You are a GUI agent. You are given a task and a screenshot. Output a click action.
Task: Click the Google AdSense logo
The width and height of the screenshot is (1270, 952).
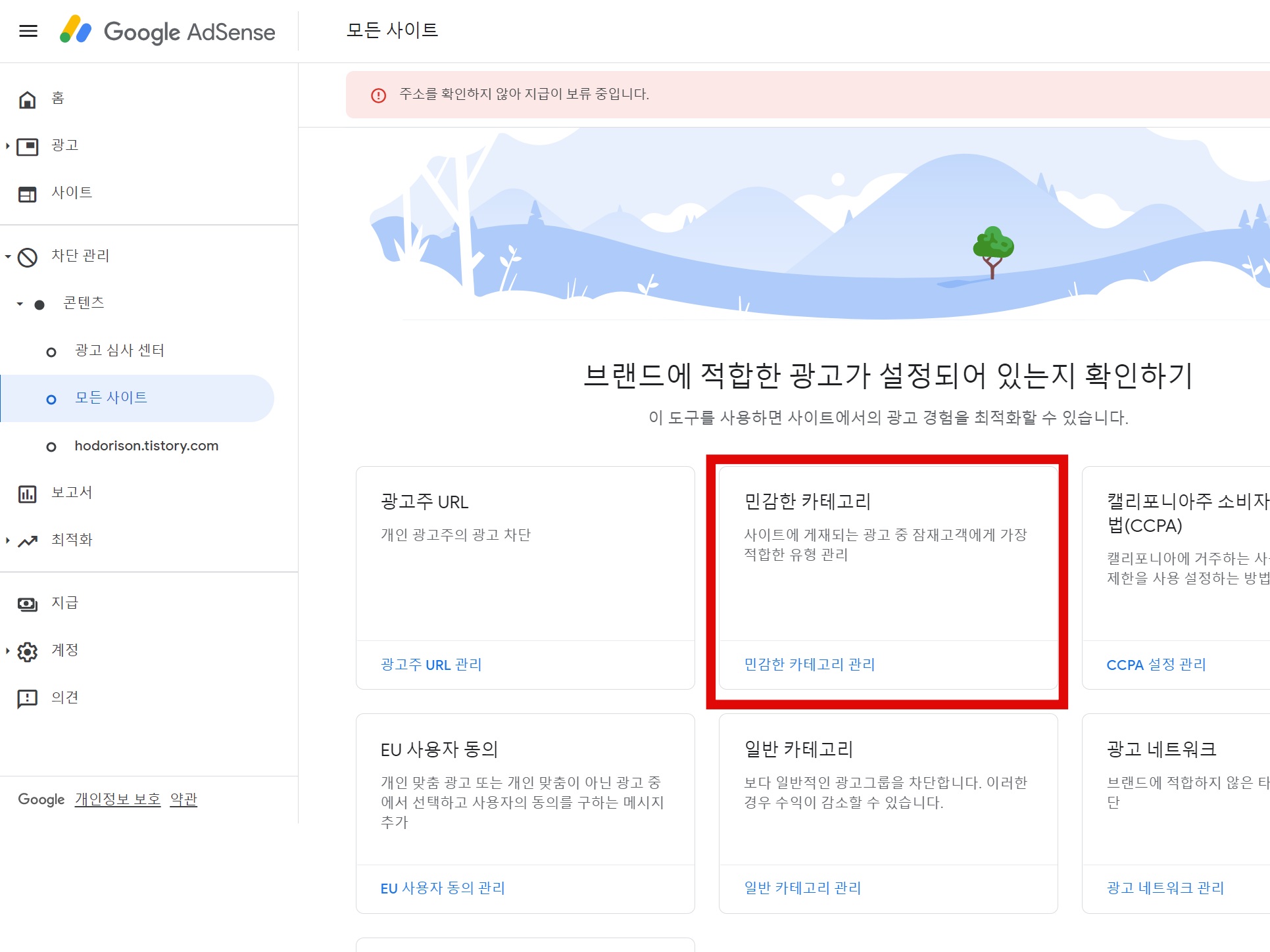[168, 31]
